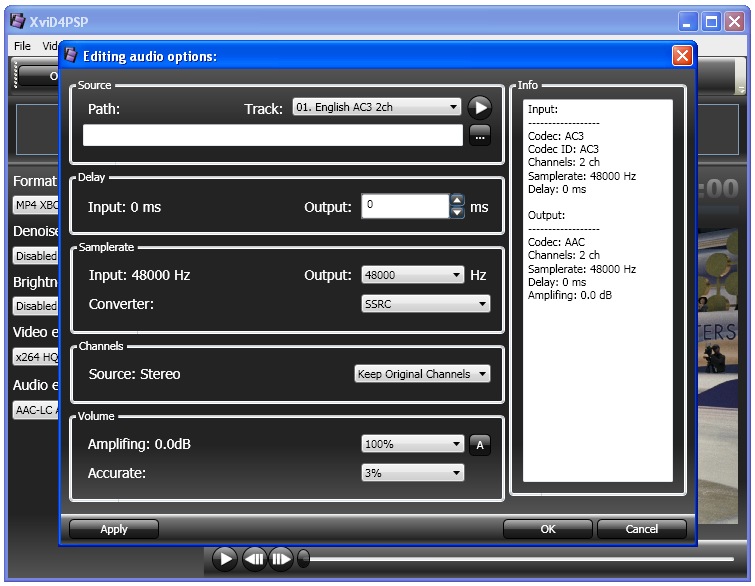Open Brightness Disabled dropdown in main window
The image size is (755, 586).
coord(36,306)
